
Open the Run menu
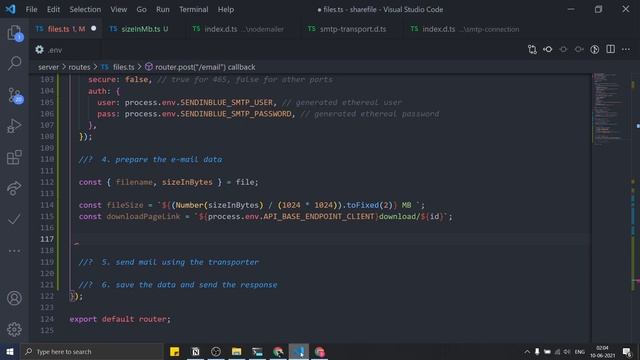tap(162, 9)
